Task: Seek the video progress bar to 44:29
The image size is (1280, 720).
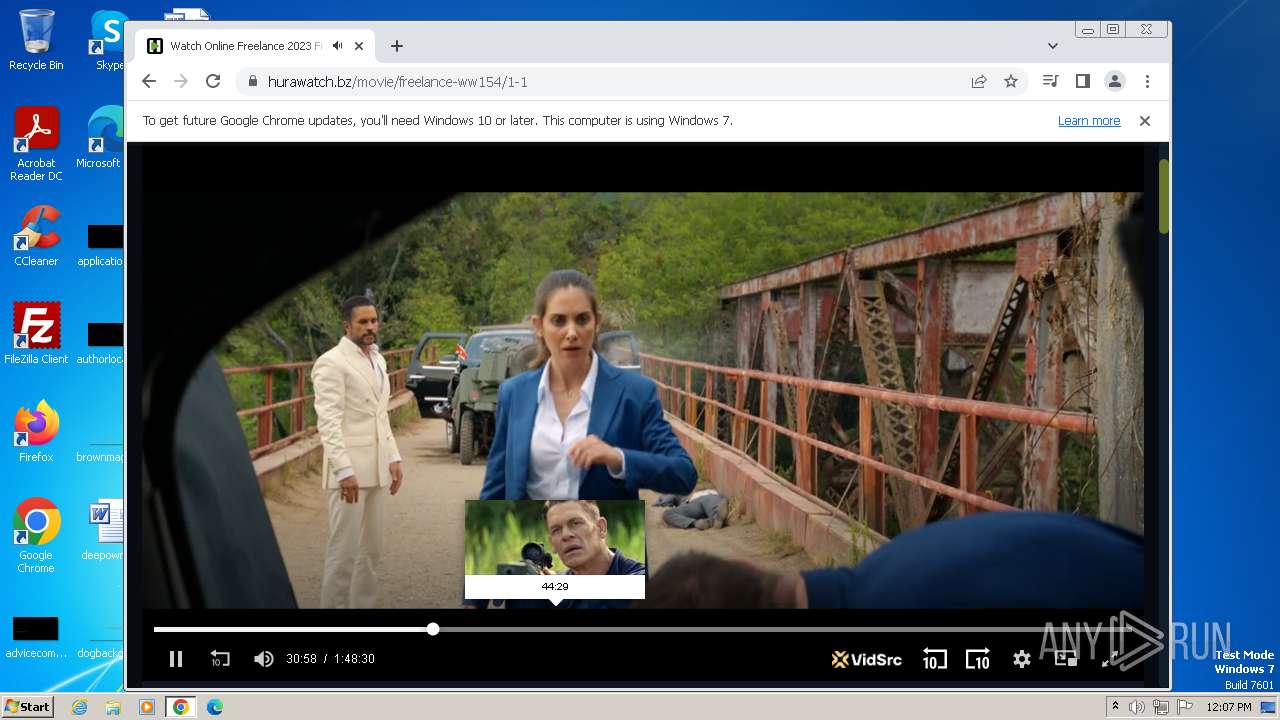Action: click(x=555, y=629)
